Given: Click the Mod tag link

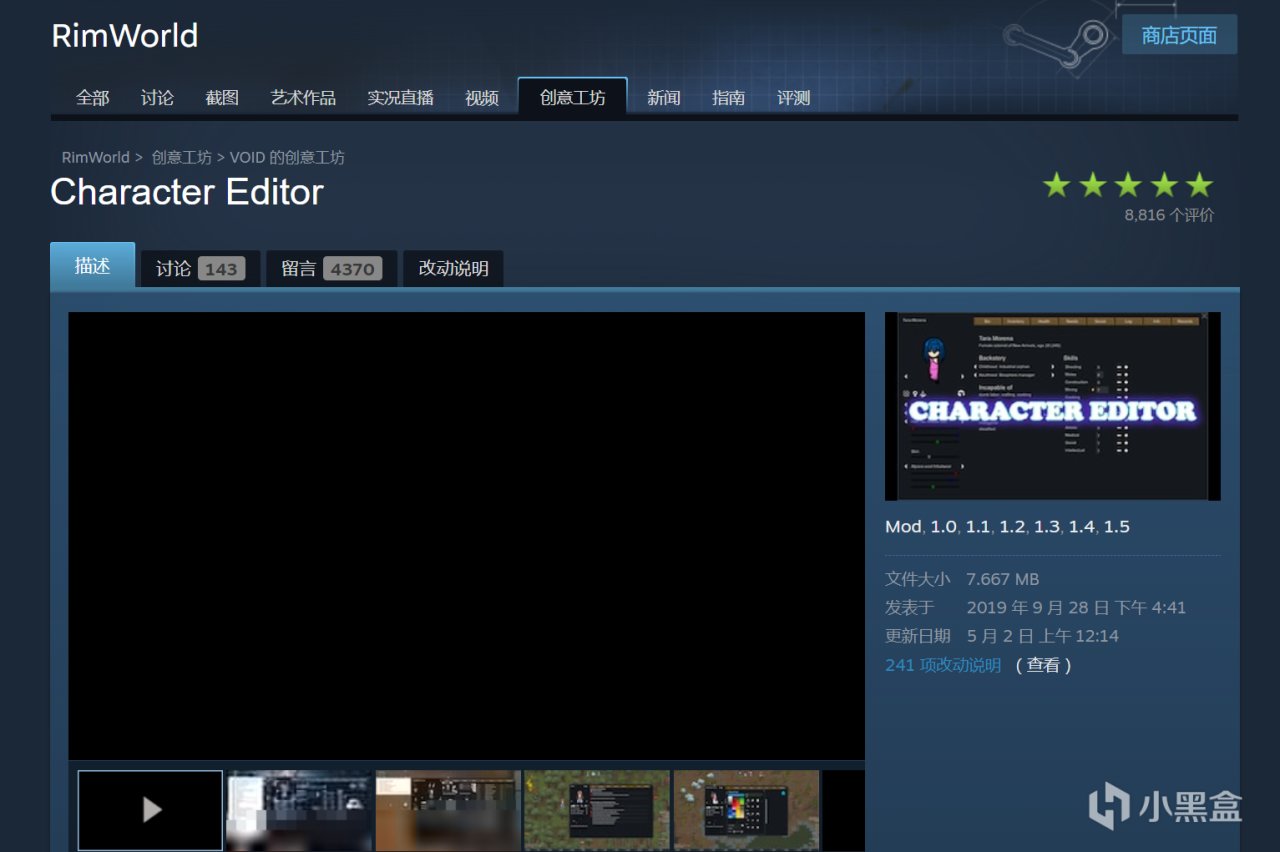Looking at the screenshot, I should [x=903, y=527].
